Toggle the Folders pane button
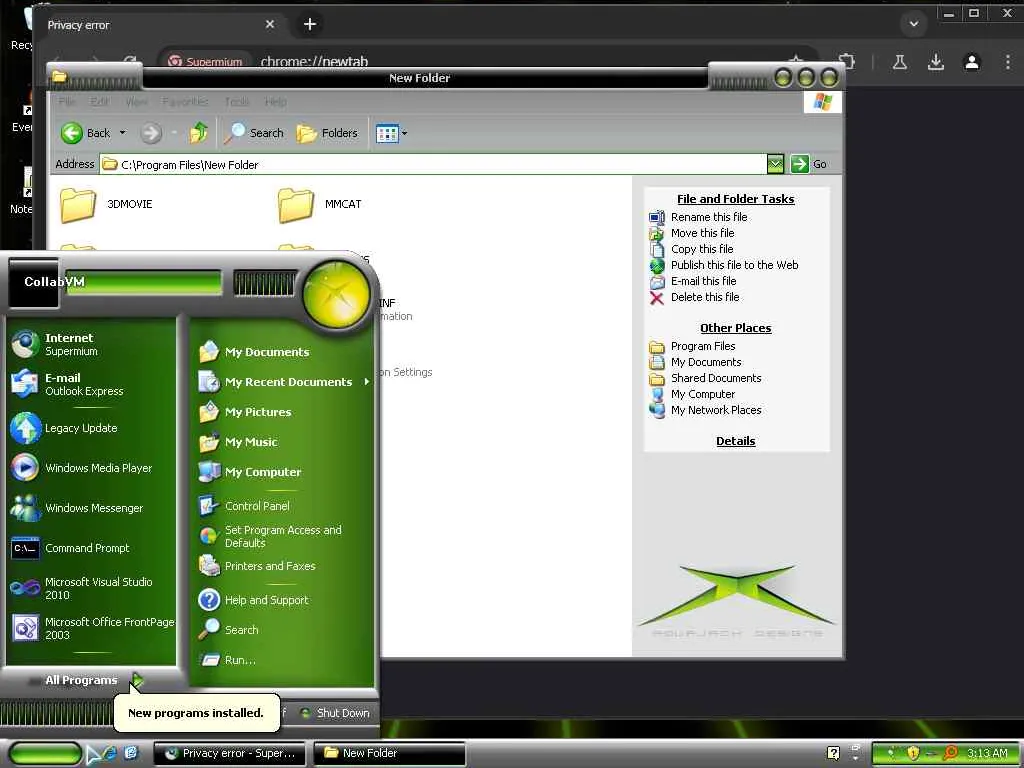 pyautogui.click(x=327, y=133)
